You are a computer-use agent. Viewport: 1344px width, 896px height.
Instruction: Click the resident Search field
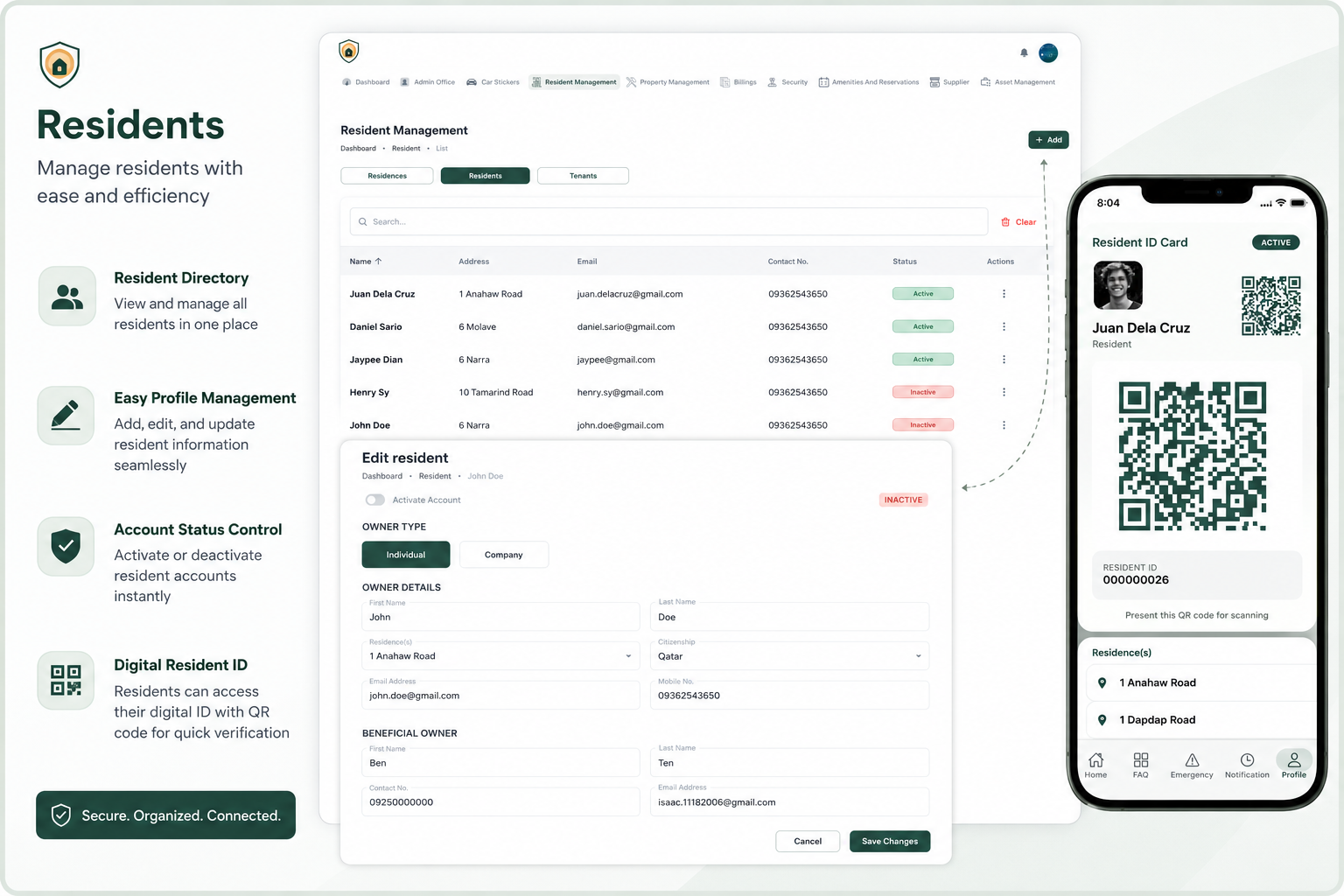pos(668,222)
